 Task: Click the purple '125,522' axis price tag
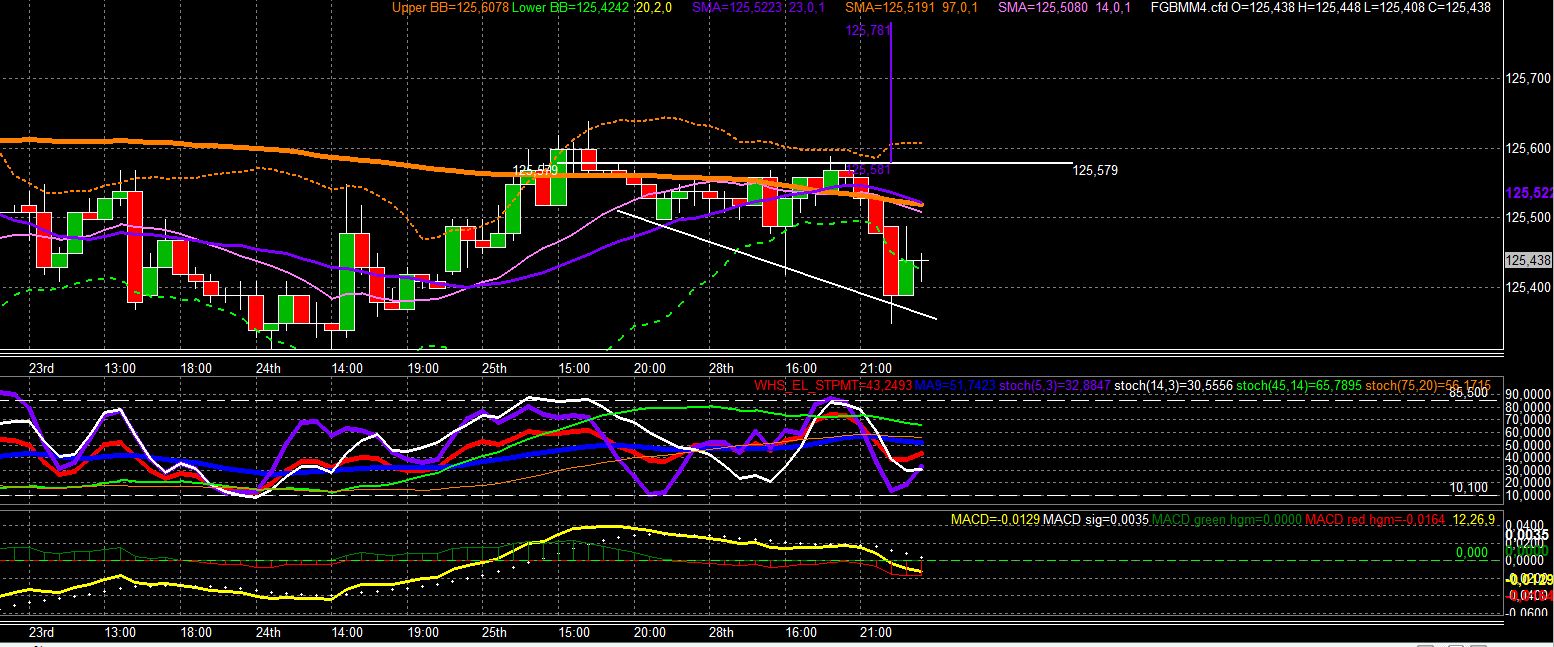tap(1530, 192)
